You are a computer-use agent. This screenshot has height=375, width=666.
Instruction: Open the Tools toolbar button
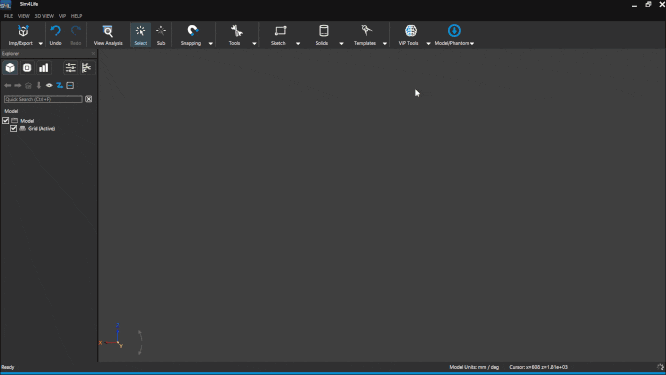[x=235, y=35]
